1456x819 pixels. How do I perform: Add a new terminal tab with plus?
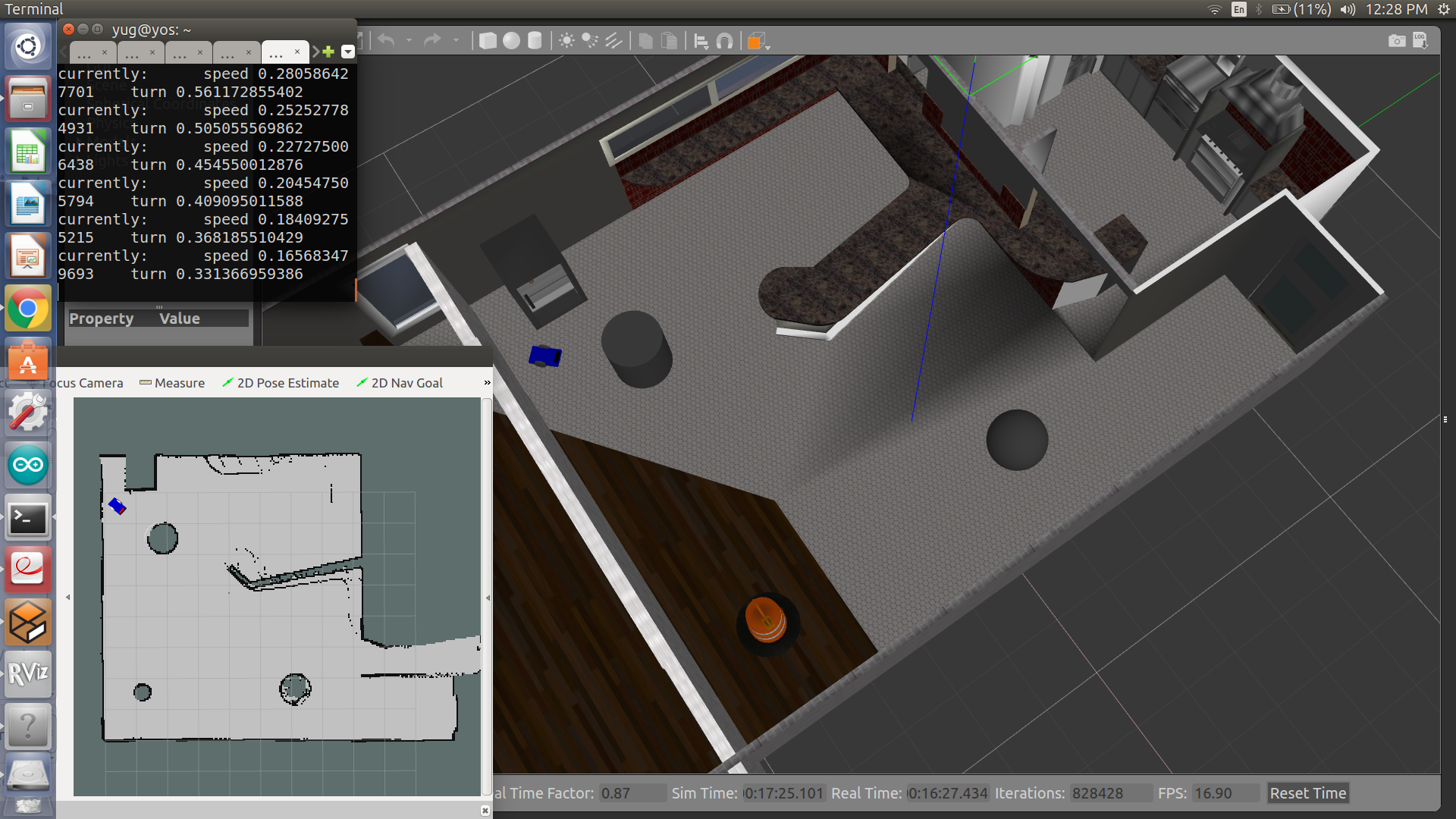[328, 52]
